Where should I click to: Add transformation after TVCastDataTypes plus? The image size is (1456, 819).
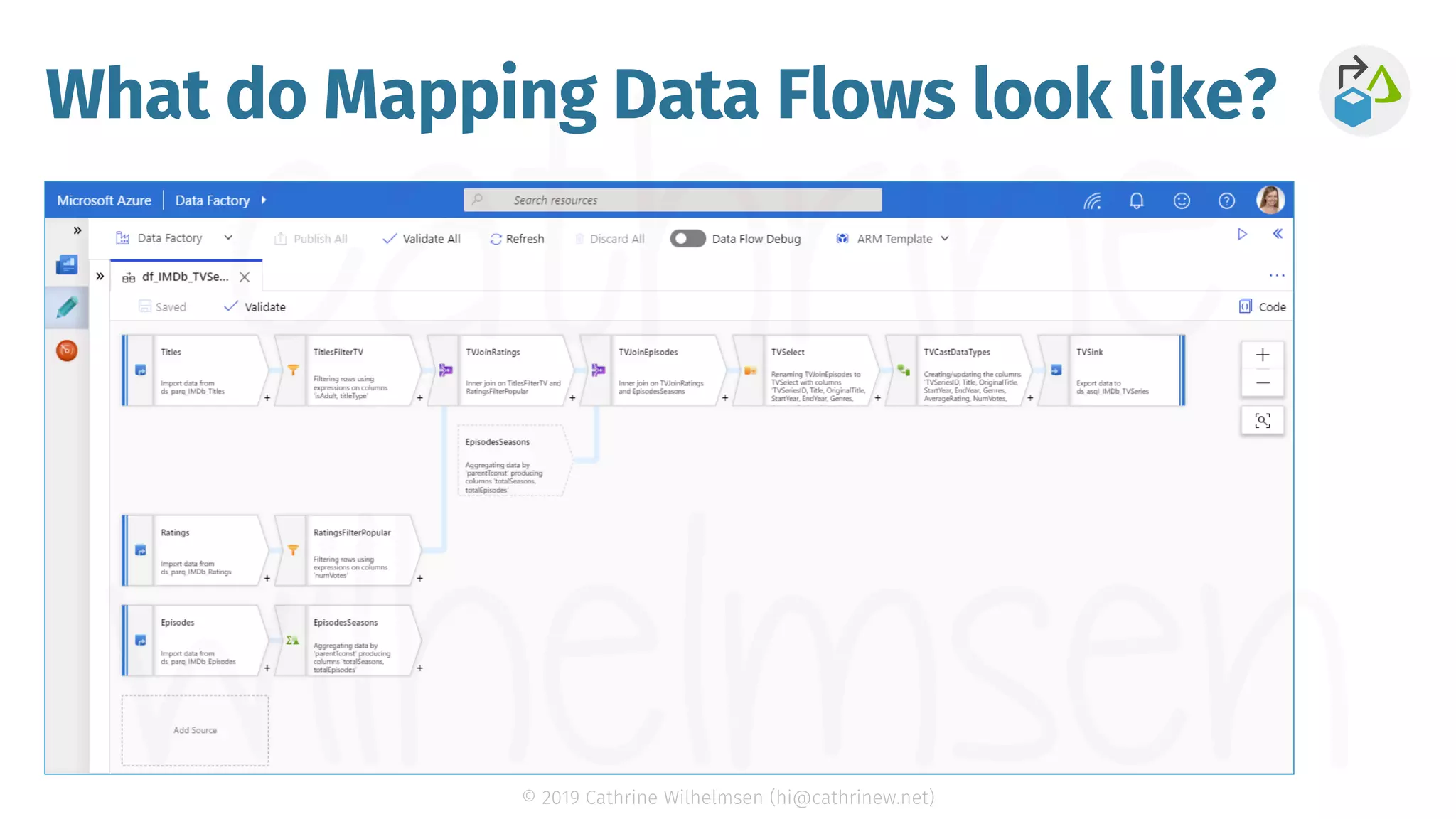click(x=1030, y=398)
